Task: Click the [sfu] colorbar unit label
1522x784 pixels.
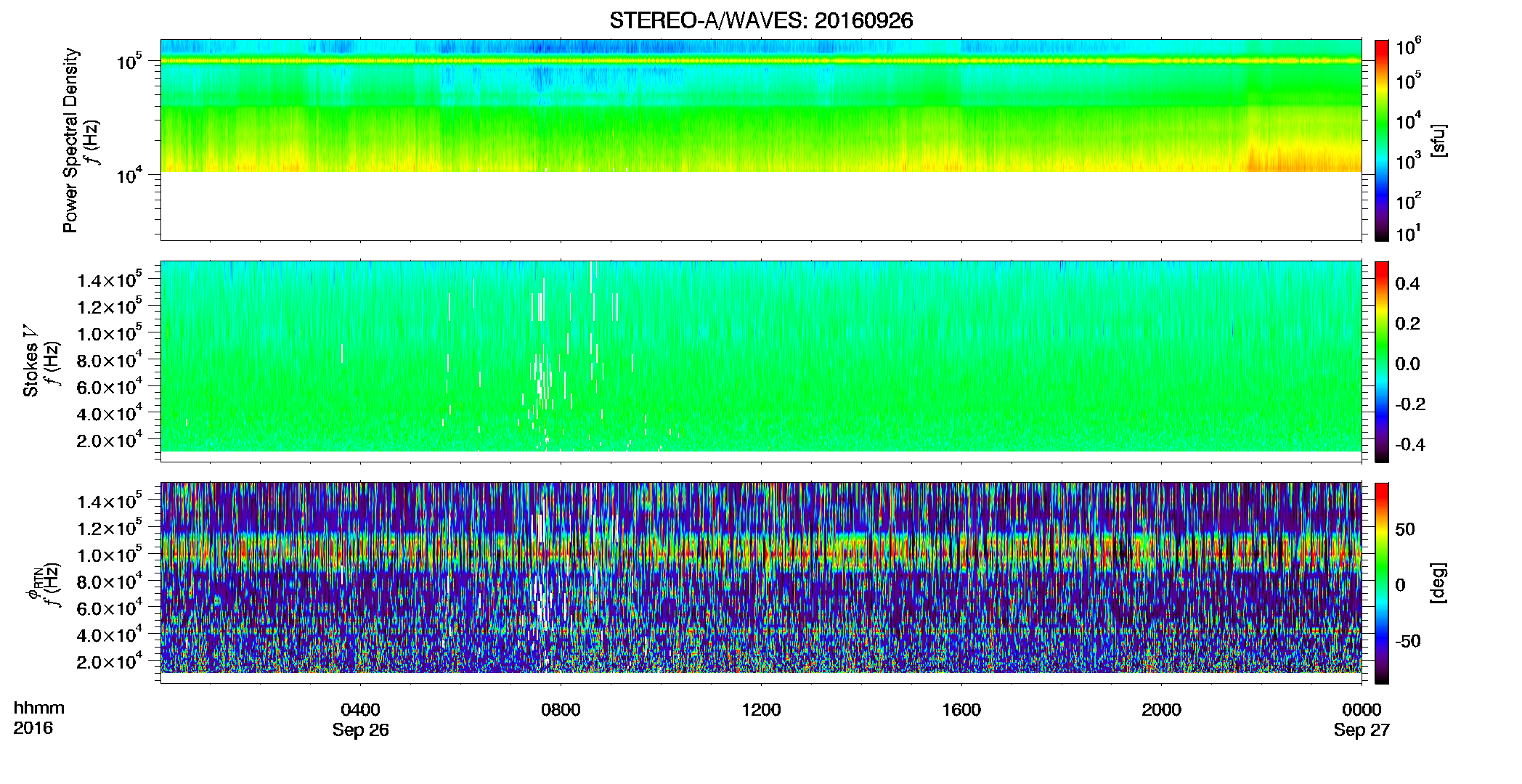Action: [1438, 140]
